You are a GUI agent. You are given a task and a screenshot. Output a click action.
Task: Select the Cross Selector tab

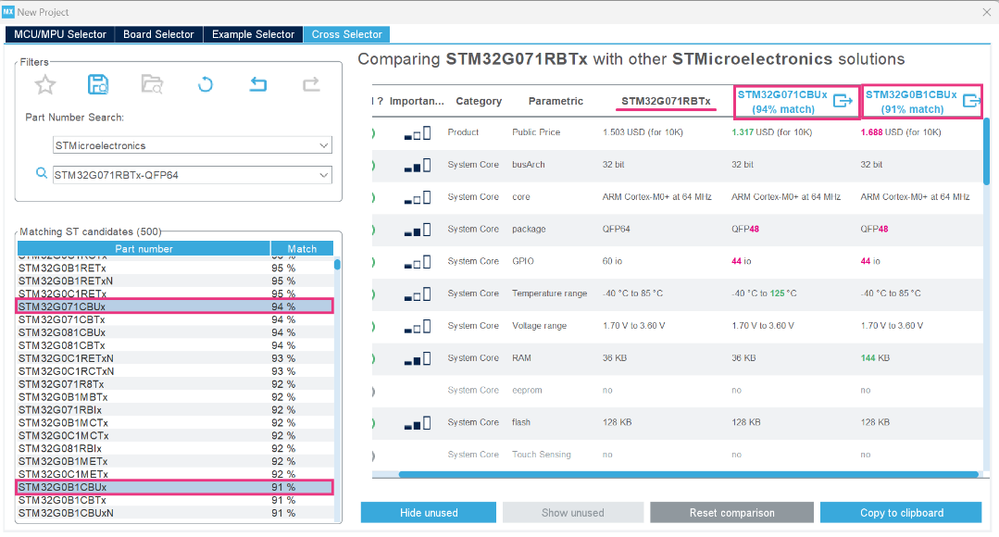point(347,34)
